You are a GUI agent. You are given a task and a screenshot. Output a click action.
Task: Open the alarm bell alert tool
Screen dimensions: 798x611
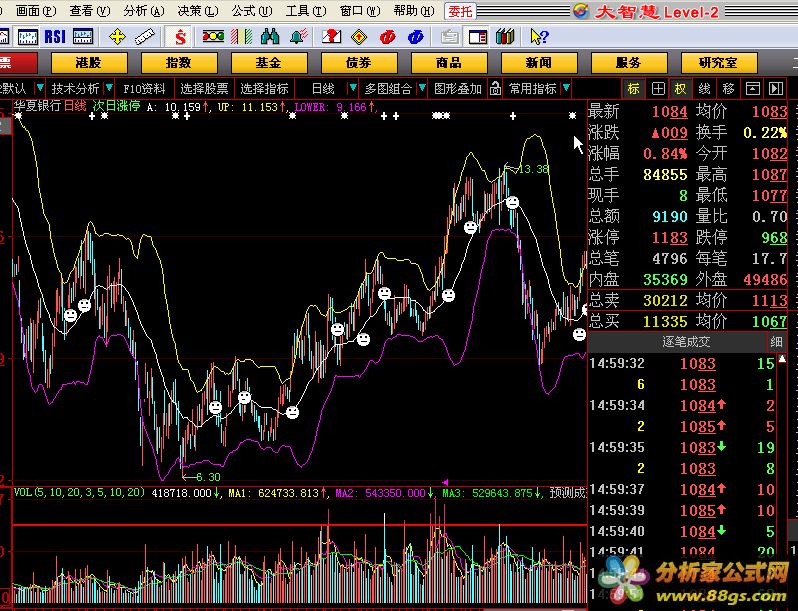pyautogui.click(x=299, y=37)
